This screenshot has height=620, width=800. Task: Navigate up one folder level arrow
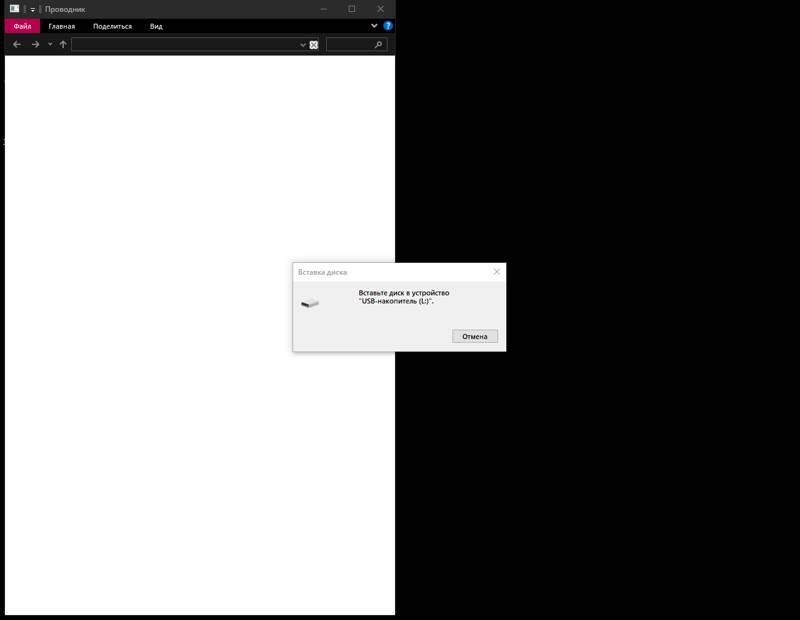pos(63,45)
